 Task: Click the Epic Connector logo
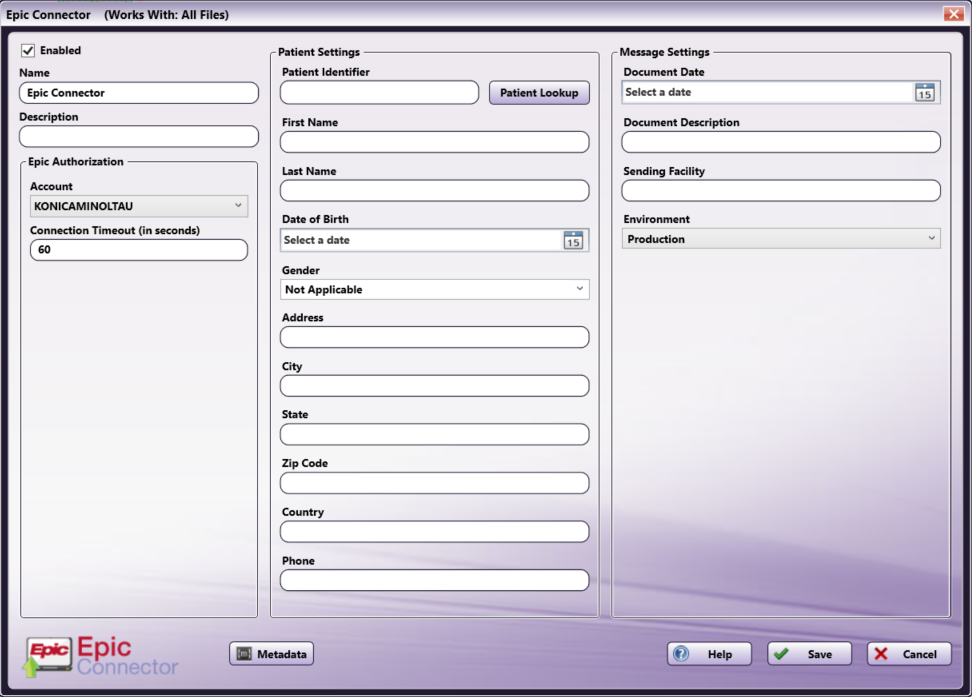[102, 657]
